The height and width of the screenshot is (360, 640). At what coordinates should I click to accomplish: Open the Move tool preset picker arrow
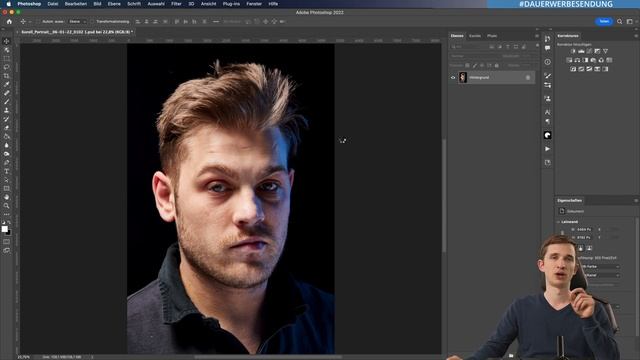(x=29, y=22)
